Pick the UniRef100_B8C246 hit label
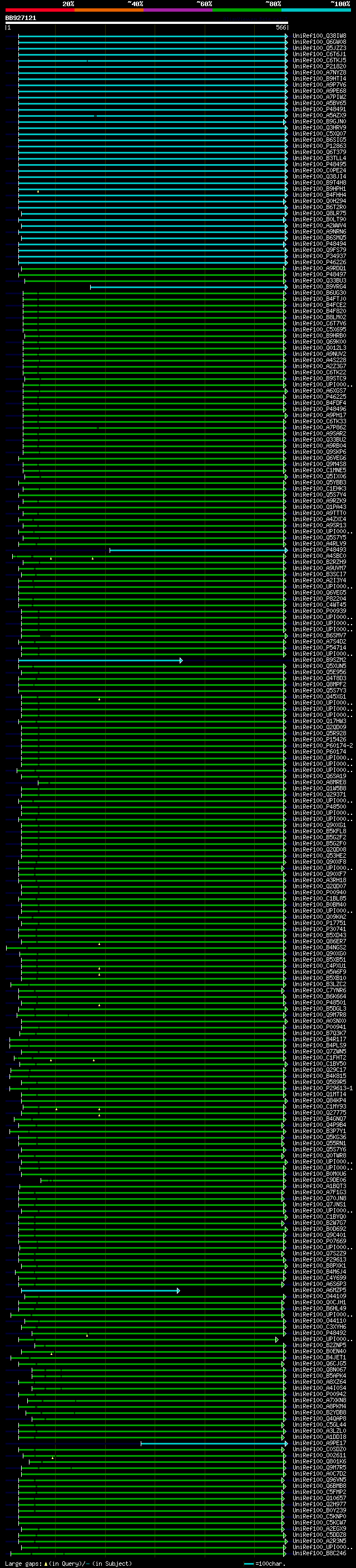Image resolution: width=356 pixels, height=1568 pixels. tap(319, 1553)
